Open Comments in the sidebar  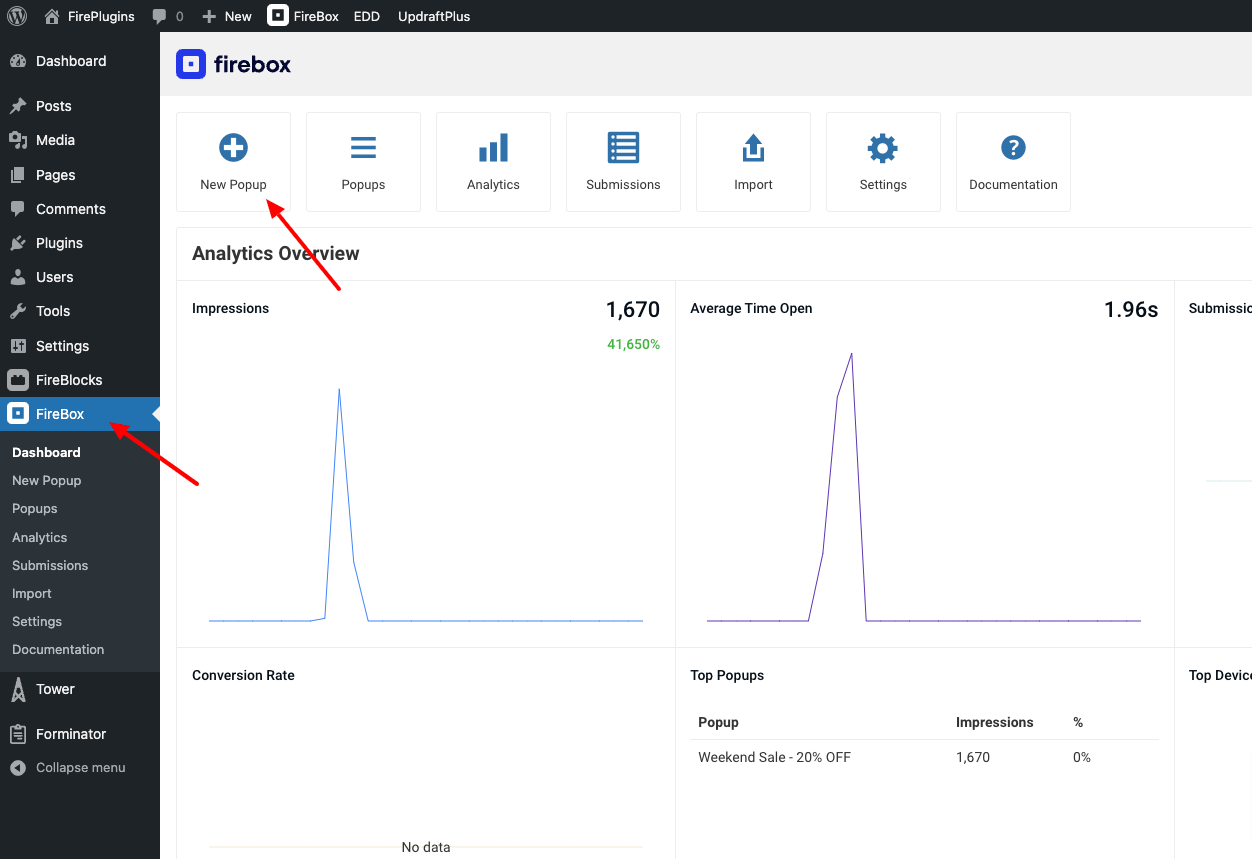(x=80, y=209)
